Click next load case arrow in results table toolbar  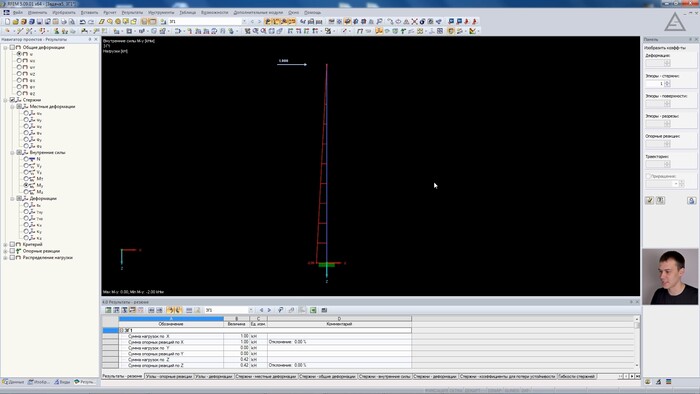(269, 310)
